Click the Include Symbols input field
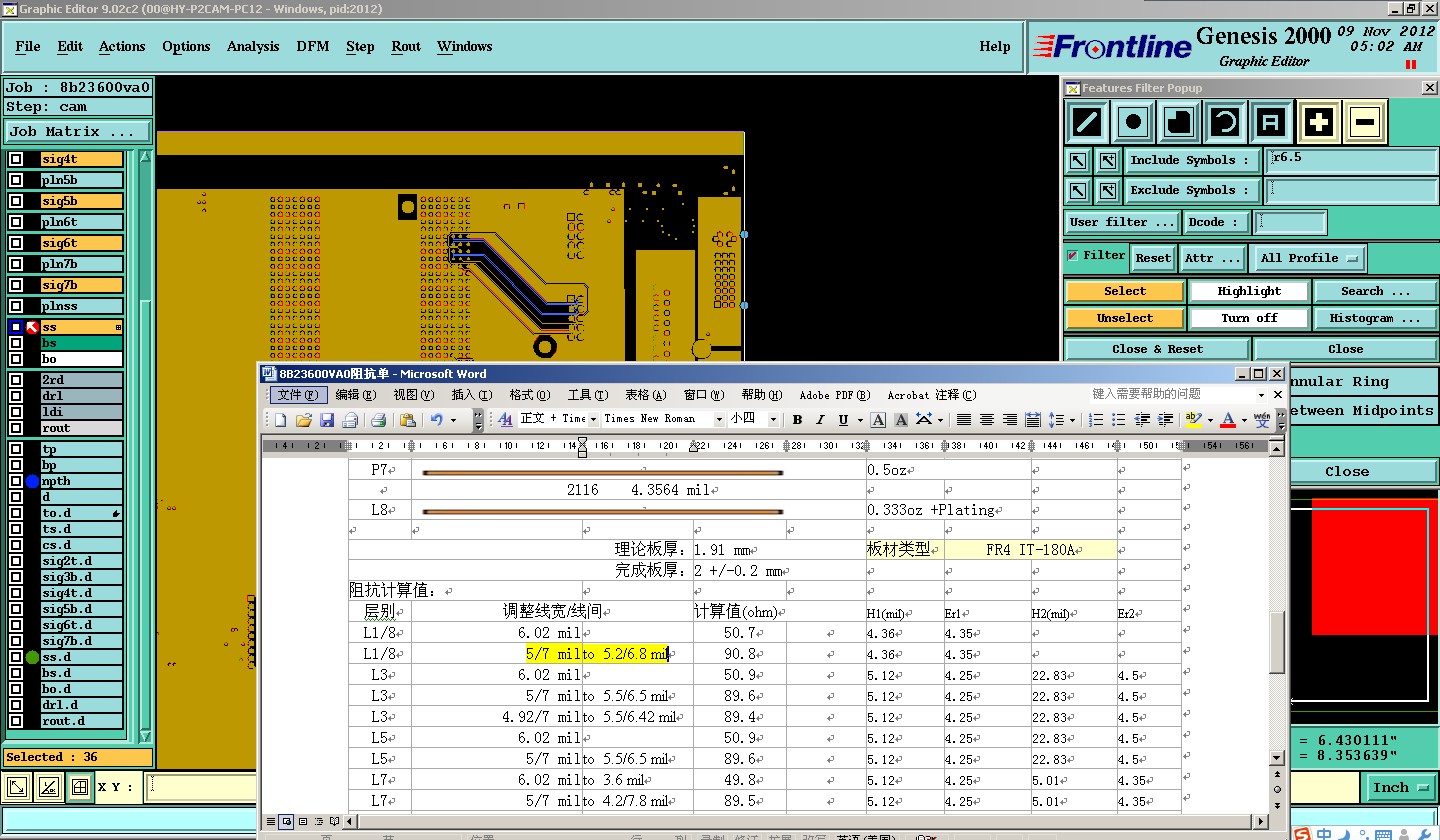The image size is (1440, 840). (1350, 160)
